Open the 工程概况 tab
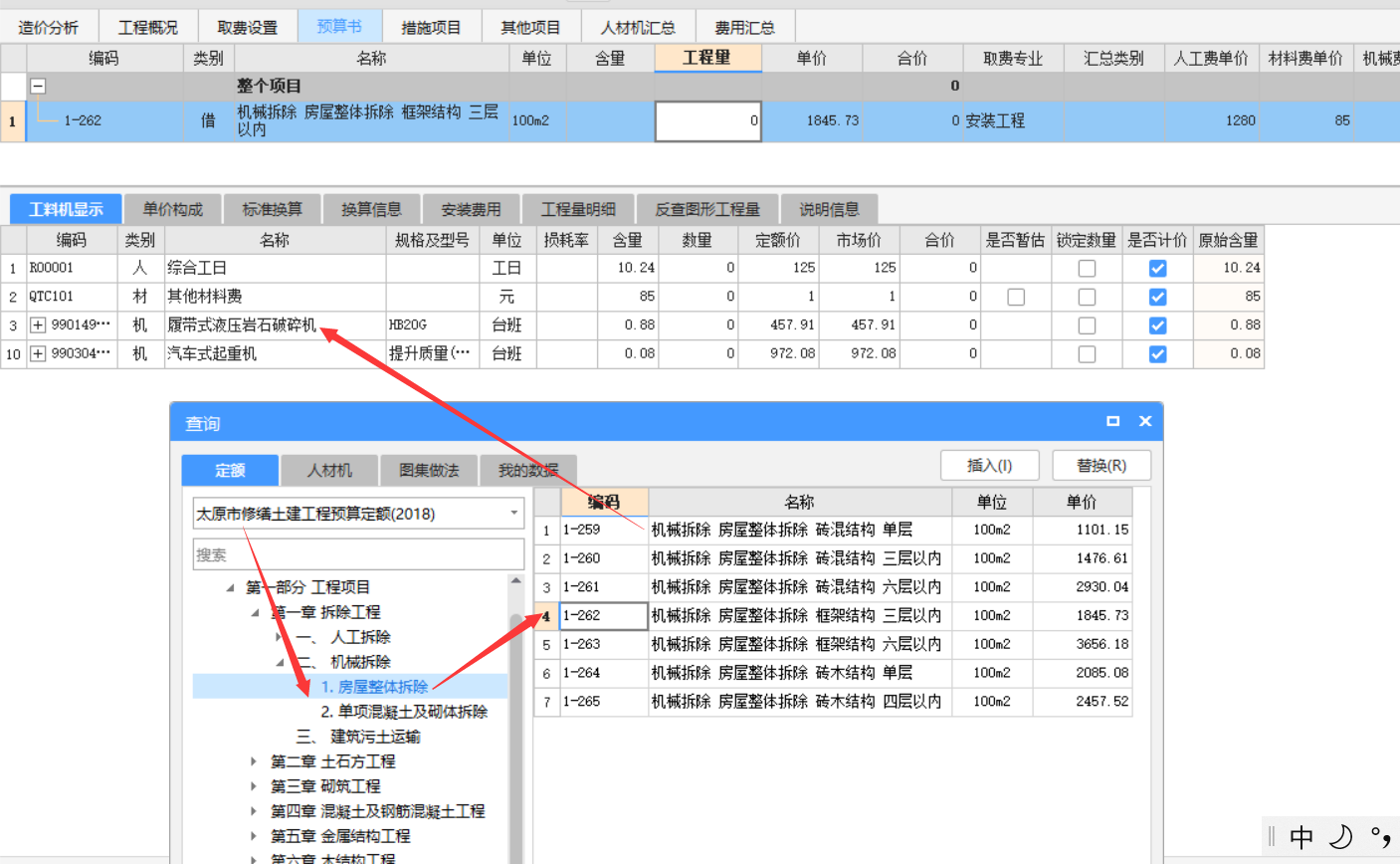Viewport: 1400px width, 864px height. 148,27
